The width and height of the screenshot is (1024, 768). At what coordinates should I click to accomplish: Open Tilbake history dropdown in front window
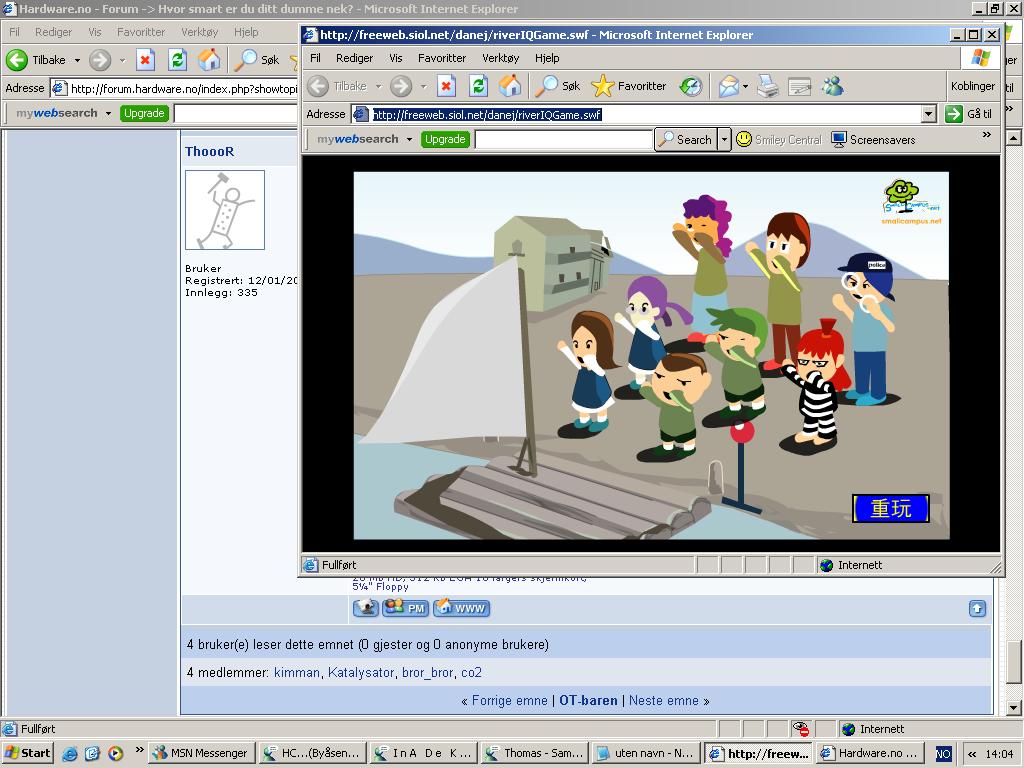tap(378, 86)
